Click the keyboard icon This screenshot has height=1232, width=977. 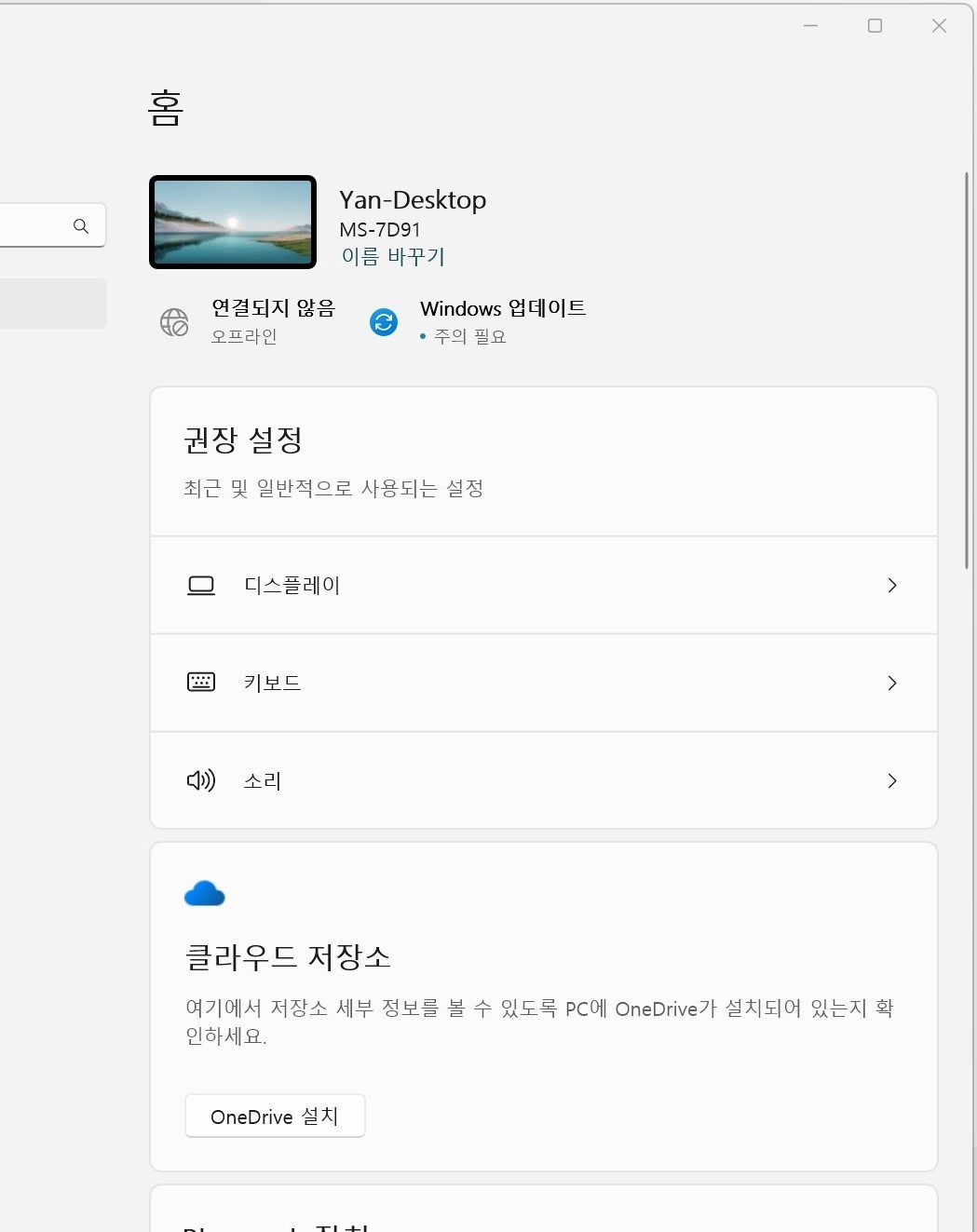pos(201,682)
